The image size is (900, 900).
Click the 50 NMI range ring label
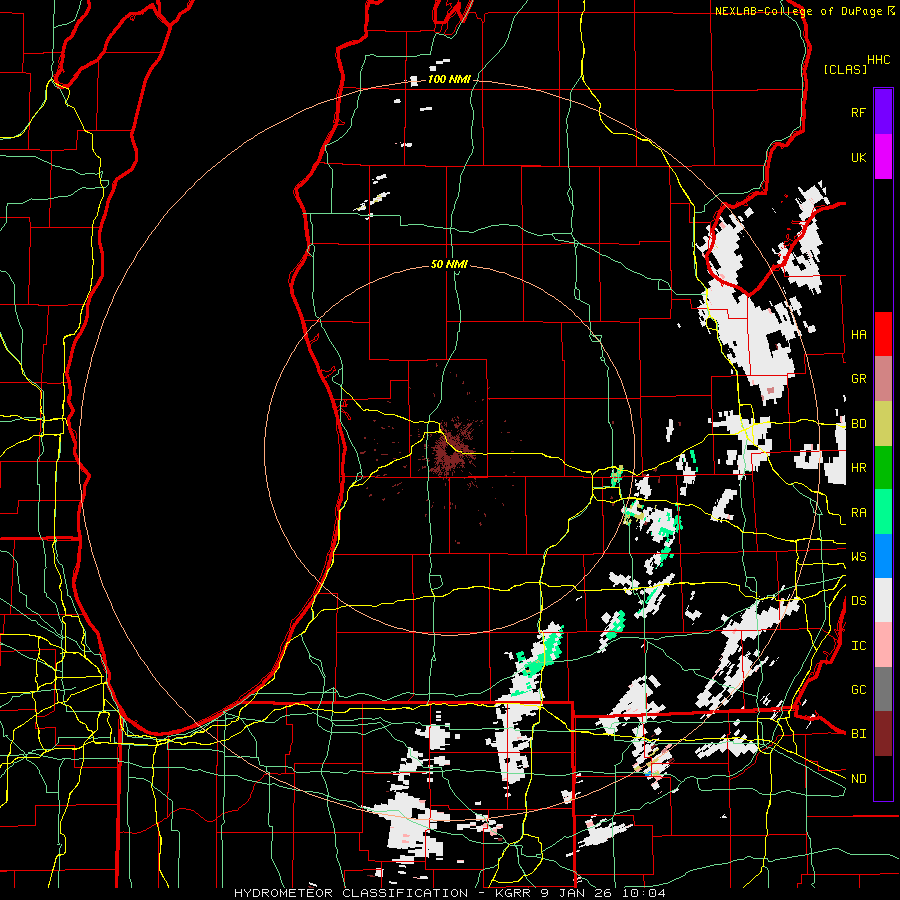(x=449, y=264)
